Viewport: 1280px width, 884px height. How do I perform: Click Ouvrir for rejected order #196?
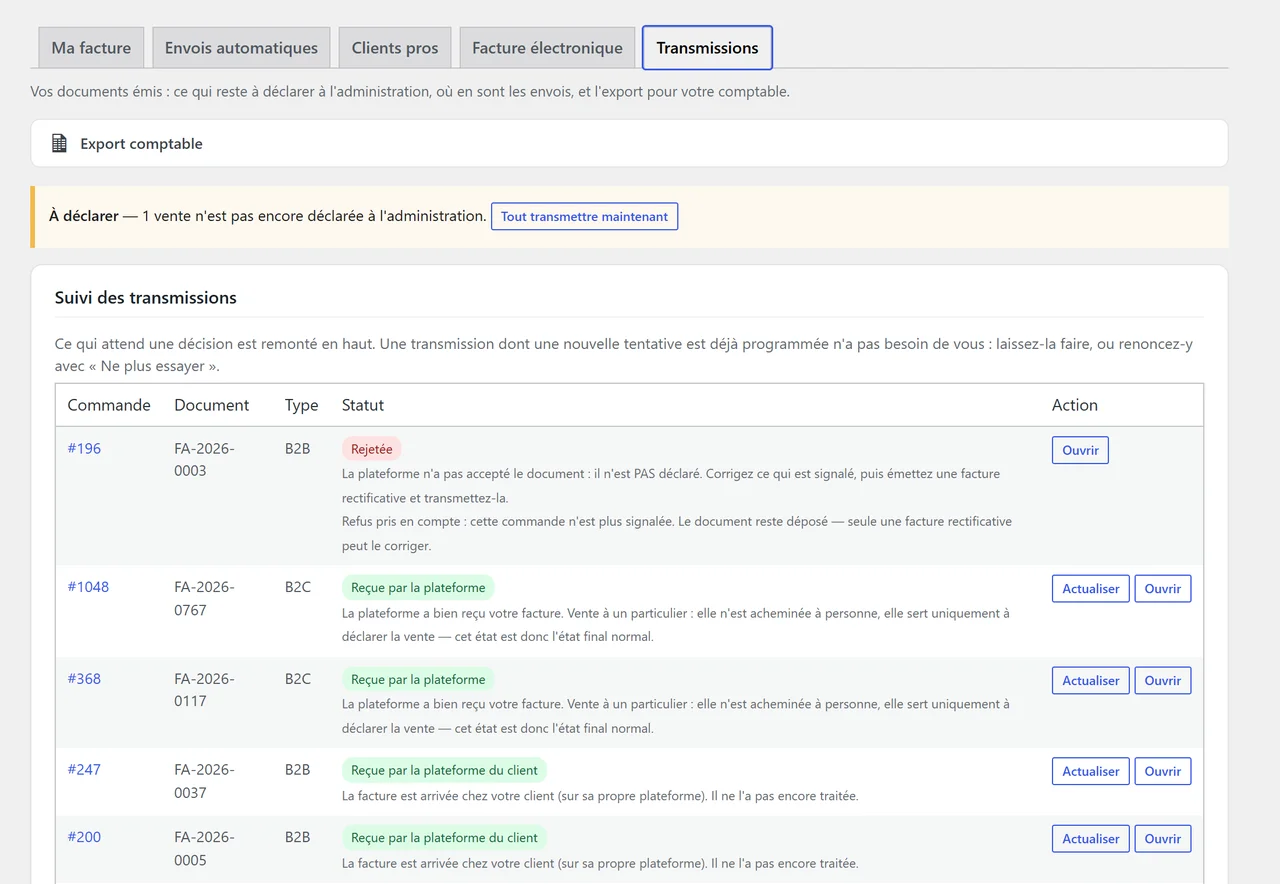click(x=1080, y=450)
